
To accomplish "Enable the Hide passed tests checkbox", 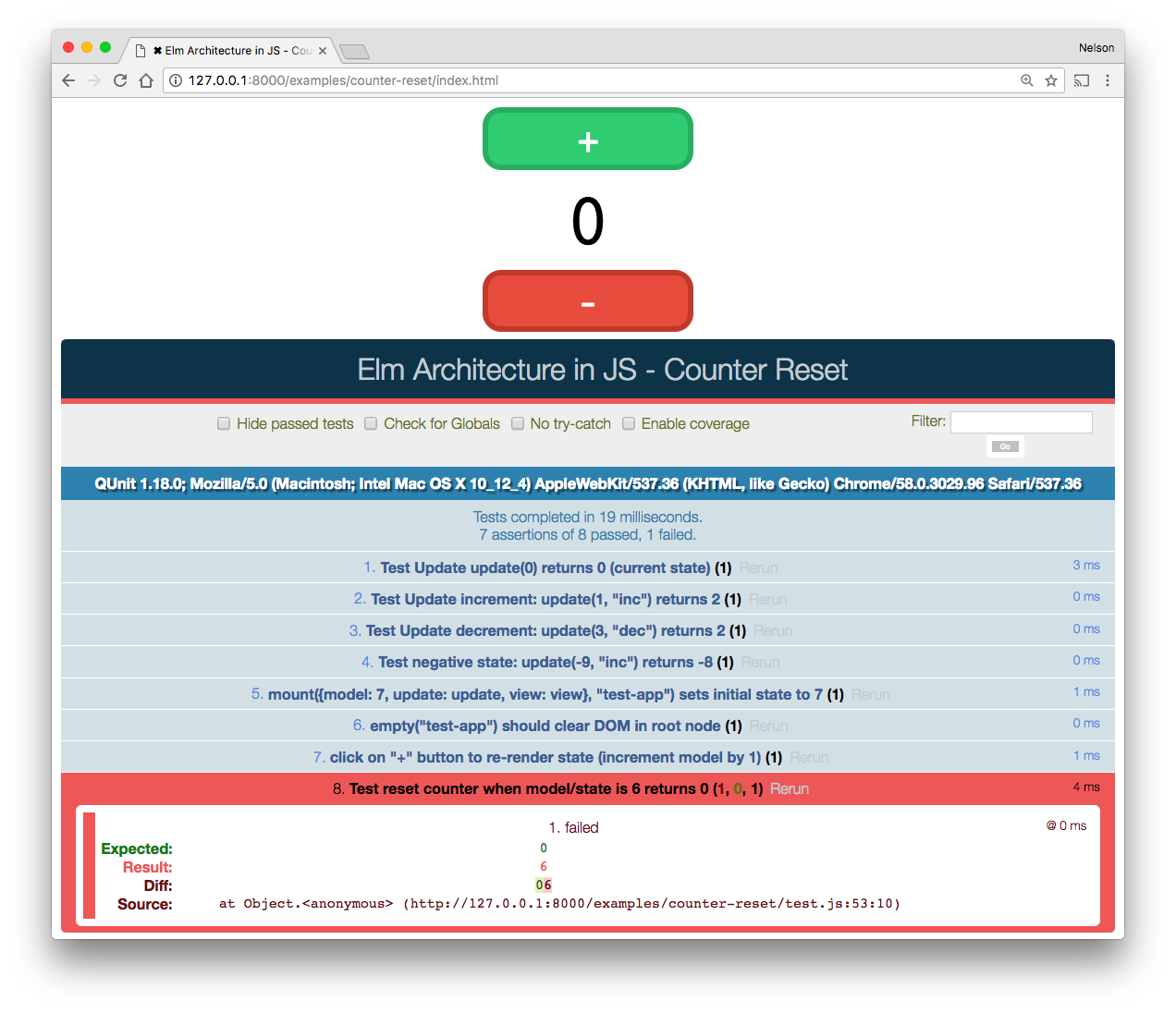I will click(224, 423).
